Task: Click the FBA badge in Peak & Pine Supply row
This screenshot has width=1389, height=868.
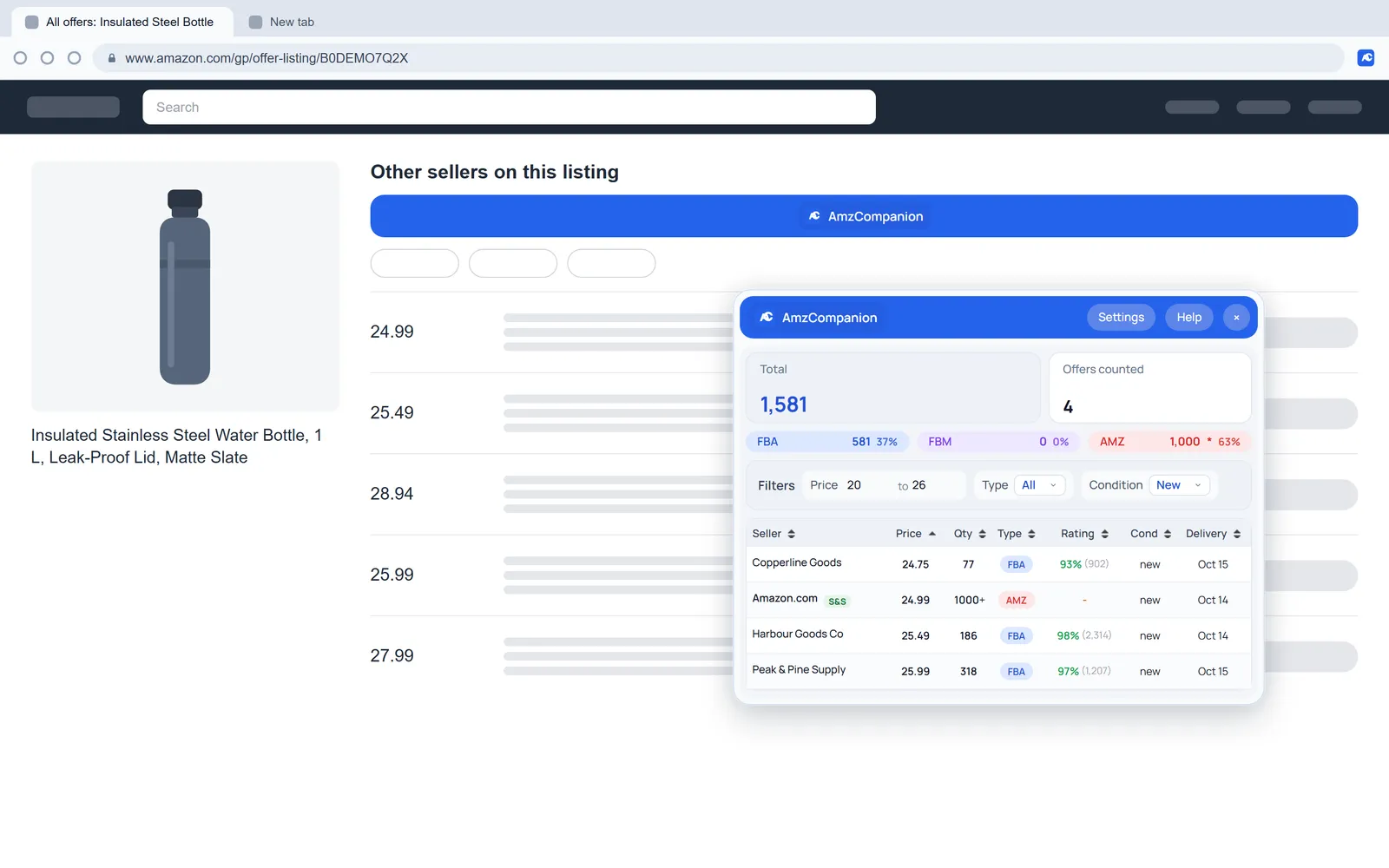Action: click(x=1017, y=672)
